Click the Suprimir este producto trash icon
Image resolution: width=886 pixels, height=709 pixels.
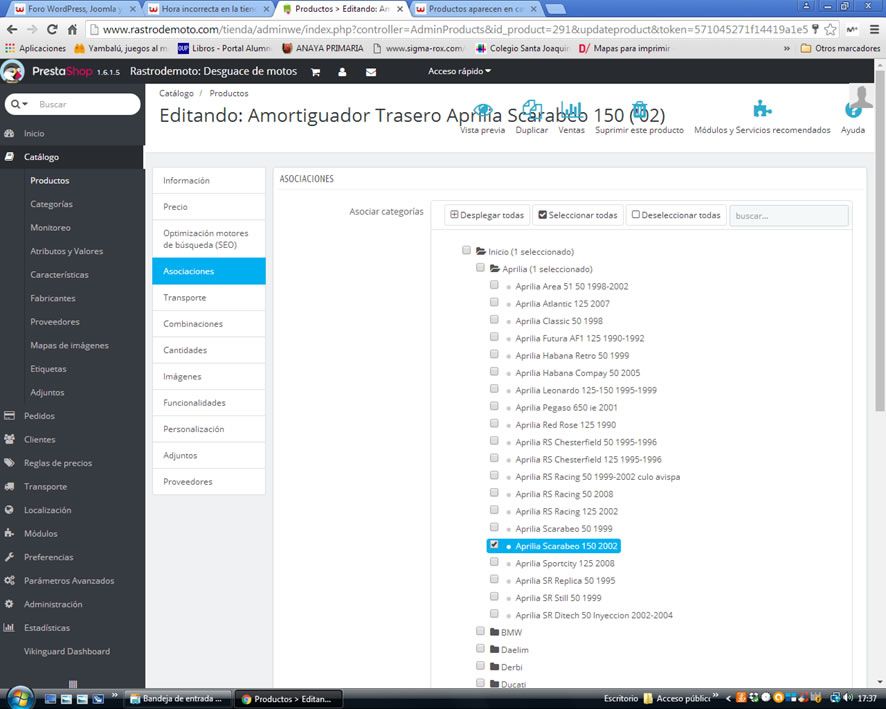coord(639,110)
